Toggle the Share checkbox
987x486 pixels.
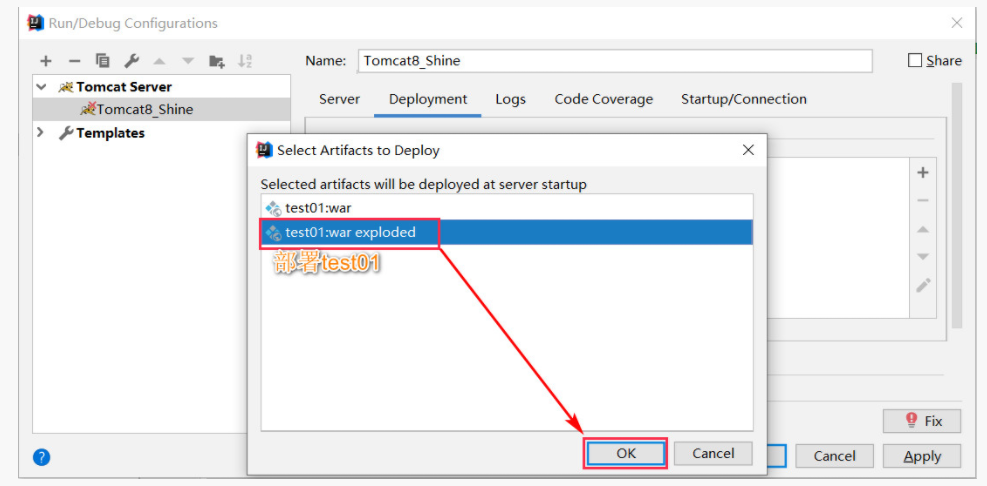click(x=915, y=60)
